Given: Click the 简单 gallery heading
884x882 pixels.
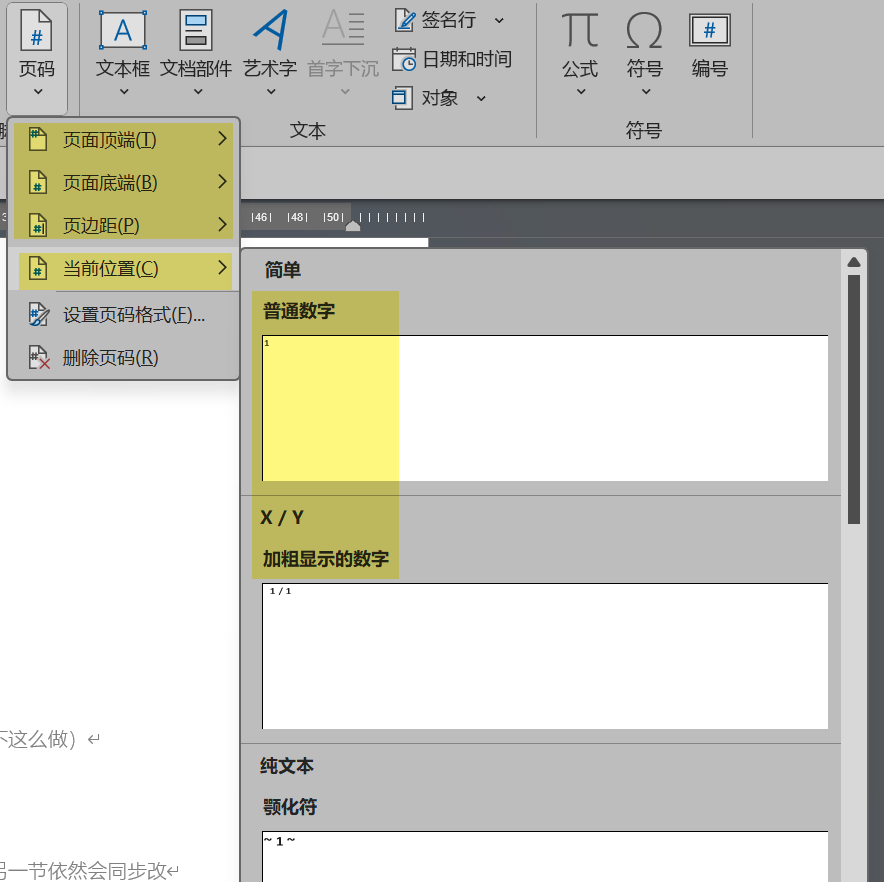Looking at the screenshot, I should tap(283, 270).
